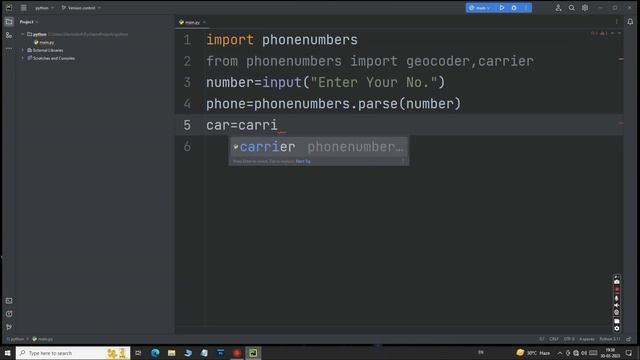The image size is (640, 360).
Task: Click main.py breadcrumb in status bar
Action: tap(42, 339)
